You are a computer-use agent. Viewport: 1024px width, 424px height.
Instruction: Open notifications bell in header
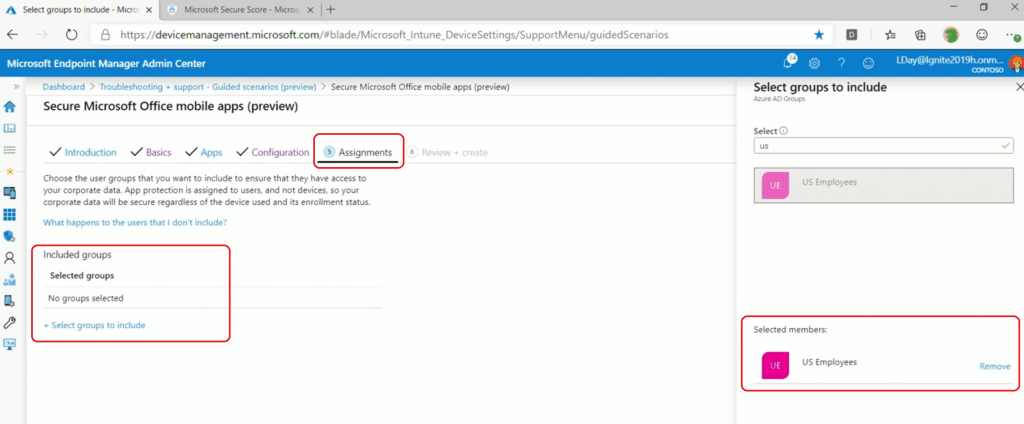[x=789, y=63]
